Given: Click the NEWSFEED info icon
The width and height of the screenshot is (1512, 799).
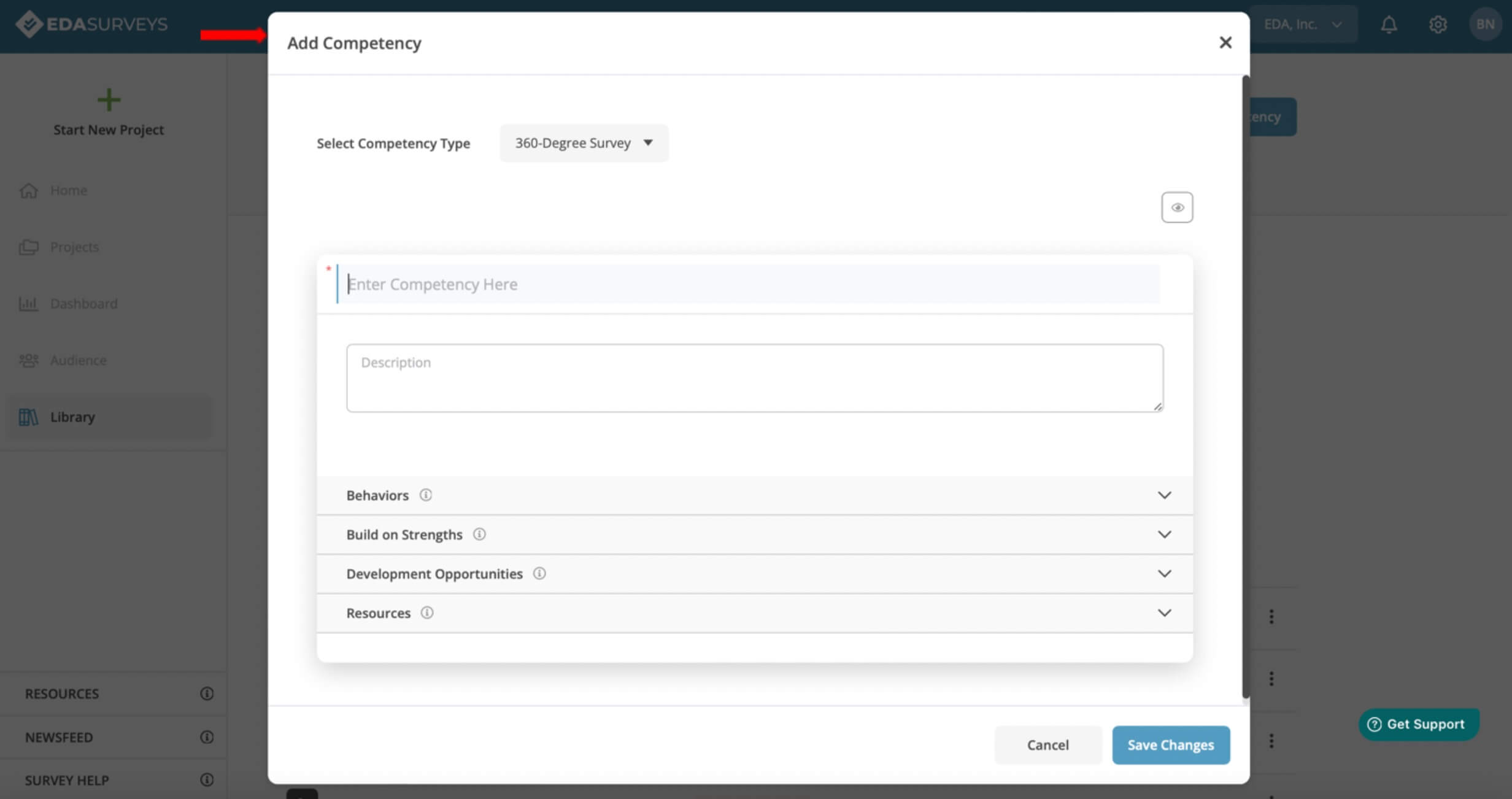Looking at the screenshot, I should [207, 737].
